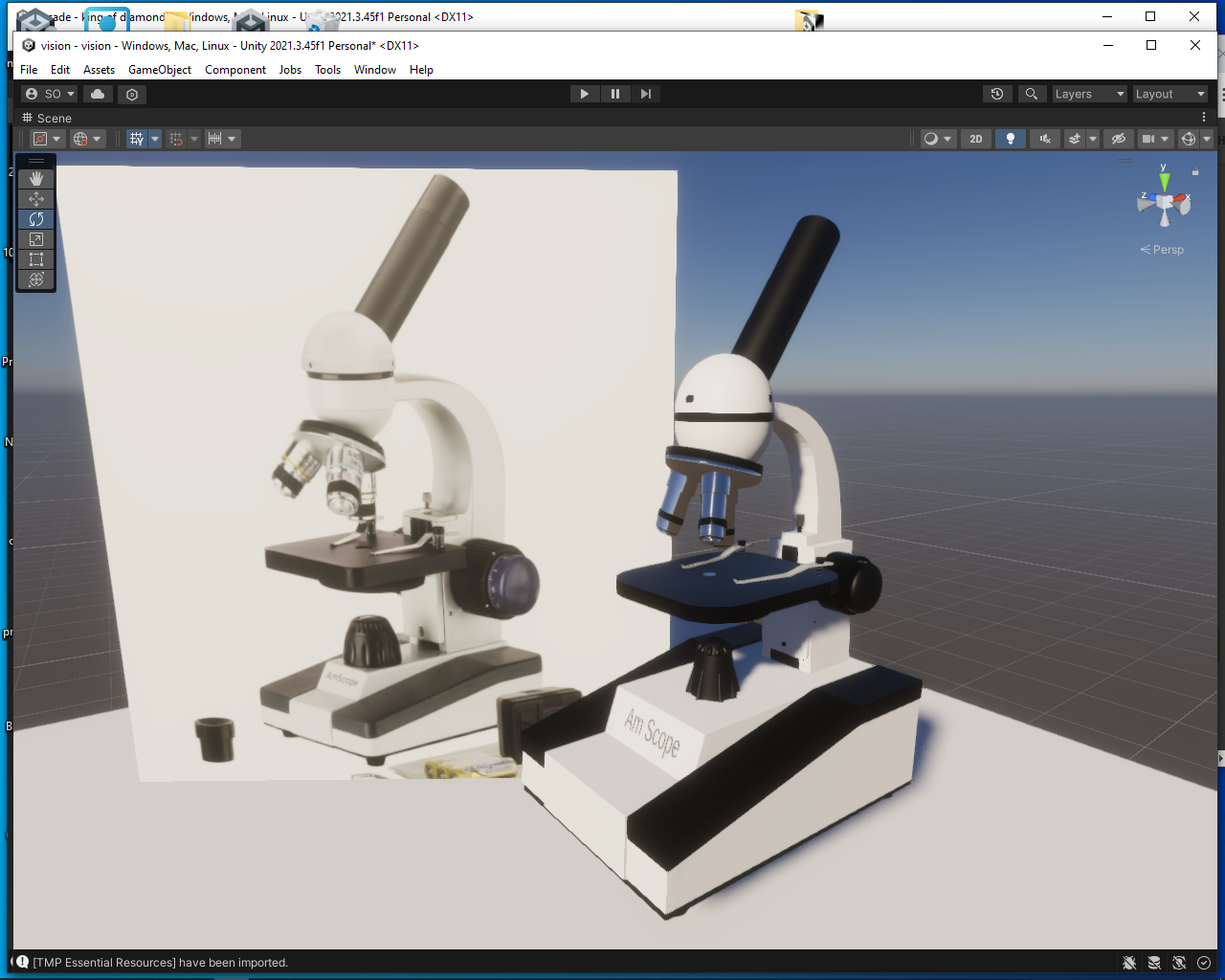Toggle scene lighting lightbulb
This screenshot has height=980, width=1225.
(x=1011, y=139)
